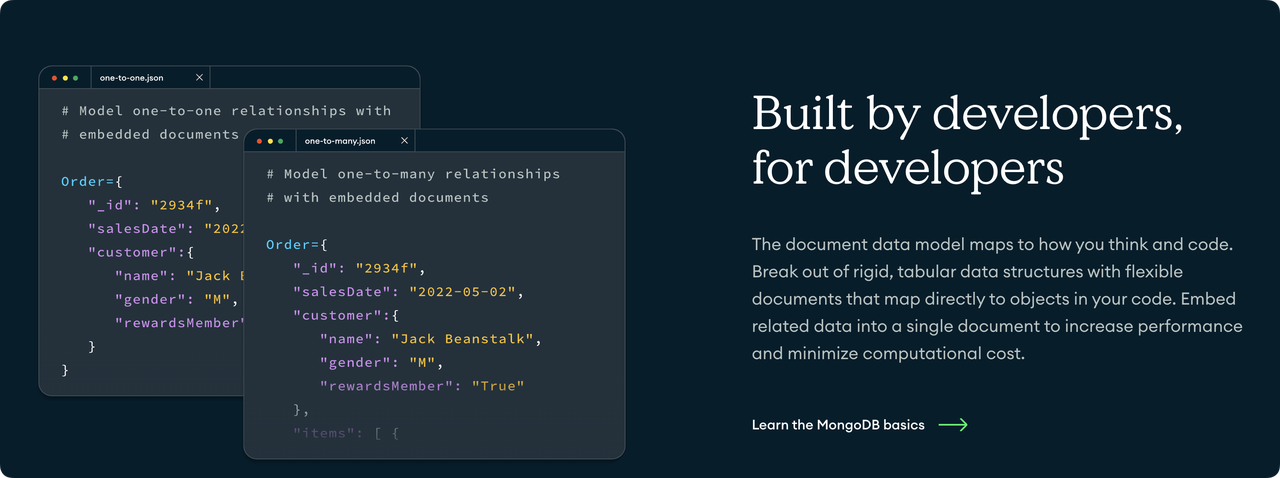Click yellow dot in one-to-many.json window
Viewport: 1280px width, 478px height.
(x=270, y=141)
